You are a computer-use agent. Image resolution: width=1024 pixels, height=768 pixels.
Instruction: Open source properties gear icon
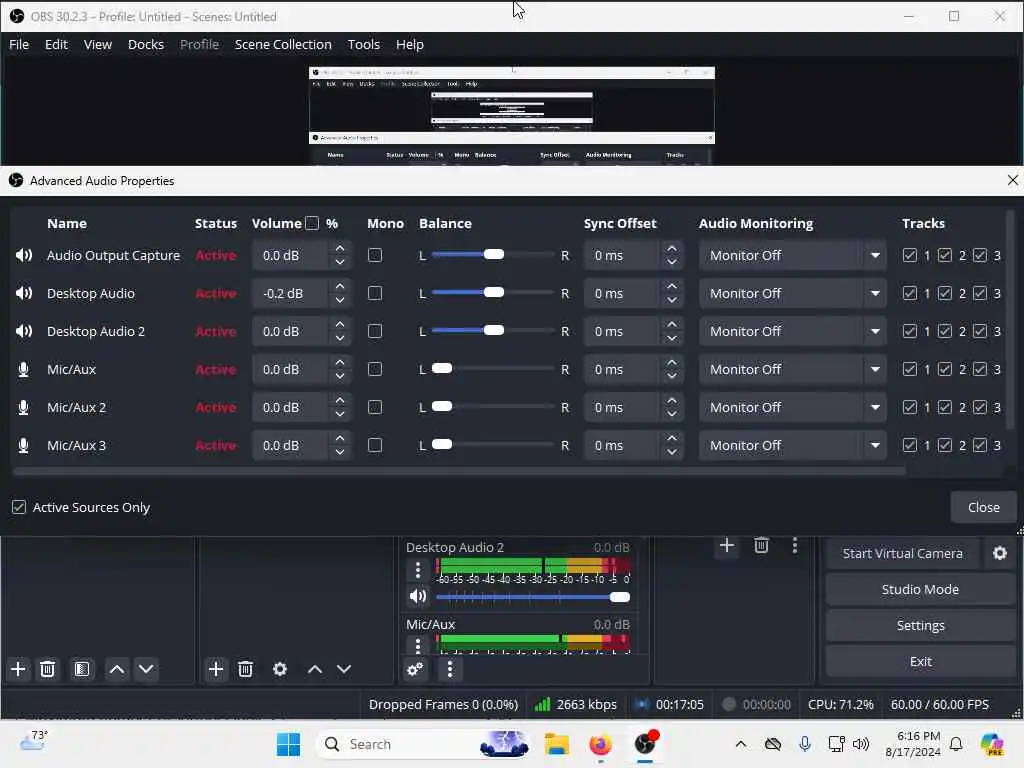[280, 669]
